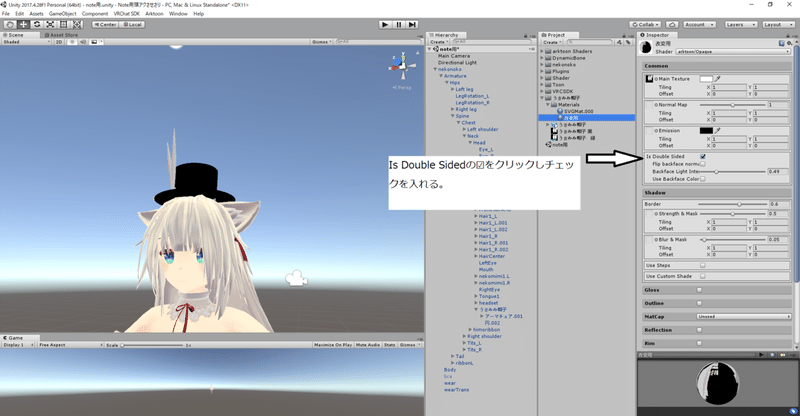Collapse Materials folder in Project

click(548, 105)
